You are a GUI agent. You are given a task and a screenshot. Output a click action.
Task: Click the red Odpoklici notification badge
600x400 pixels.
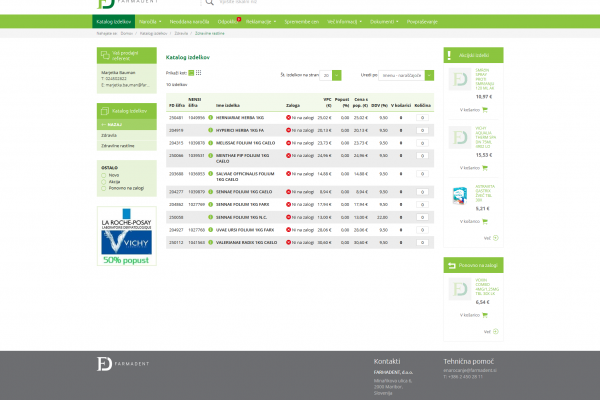(239, 19)
